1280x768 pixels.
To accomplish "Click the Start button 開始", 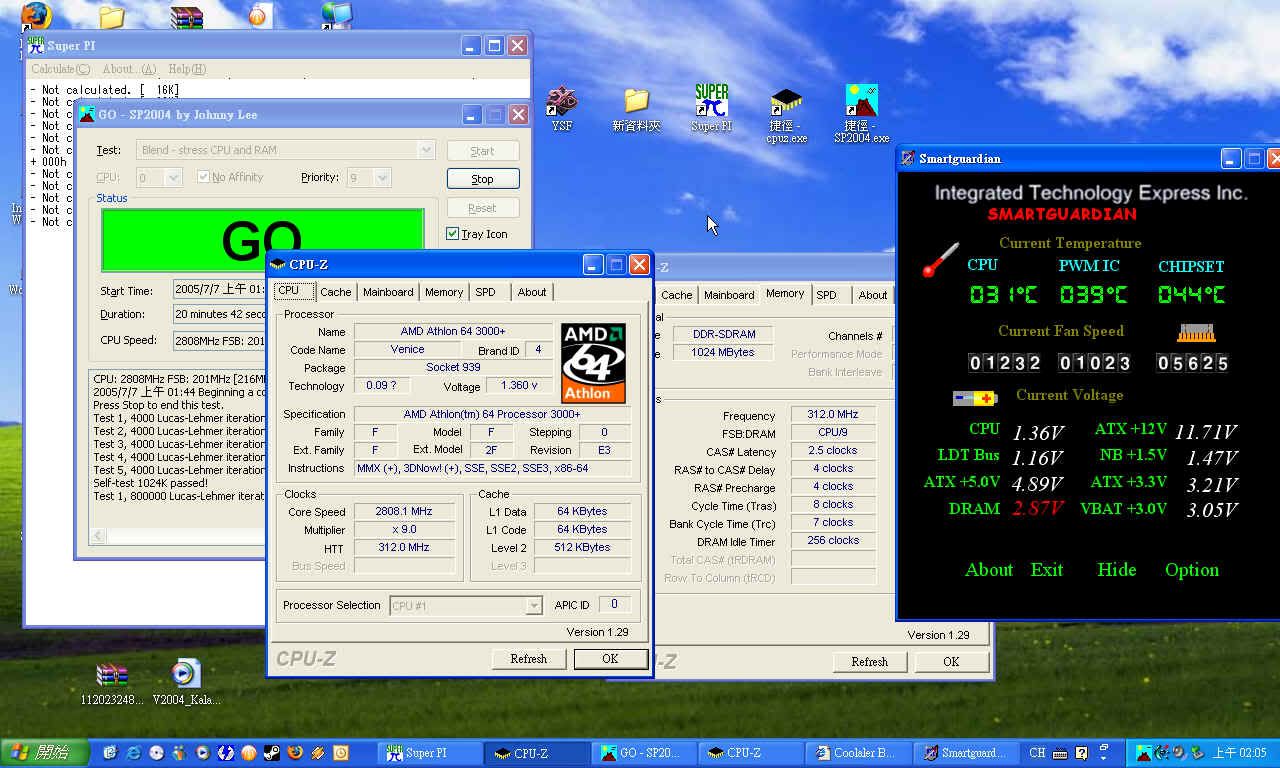I will 44,753.
